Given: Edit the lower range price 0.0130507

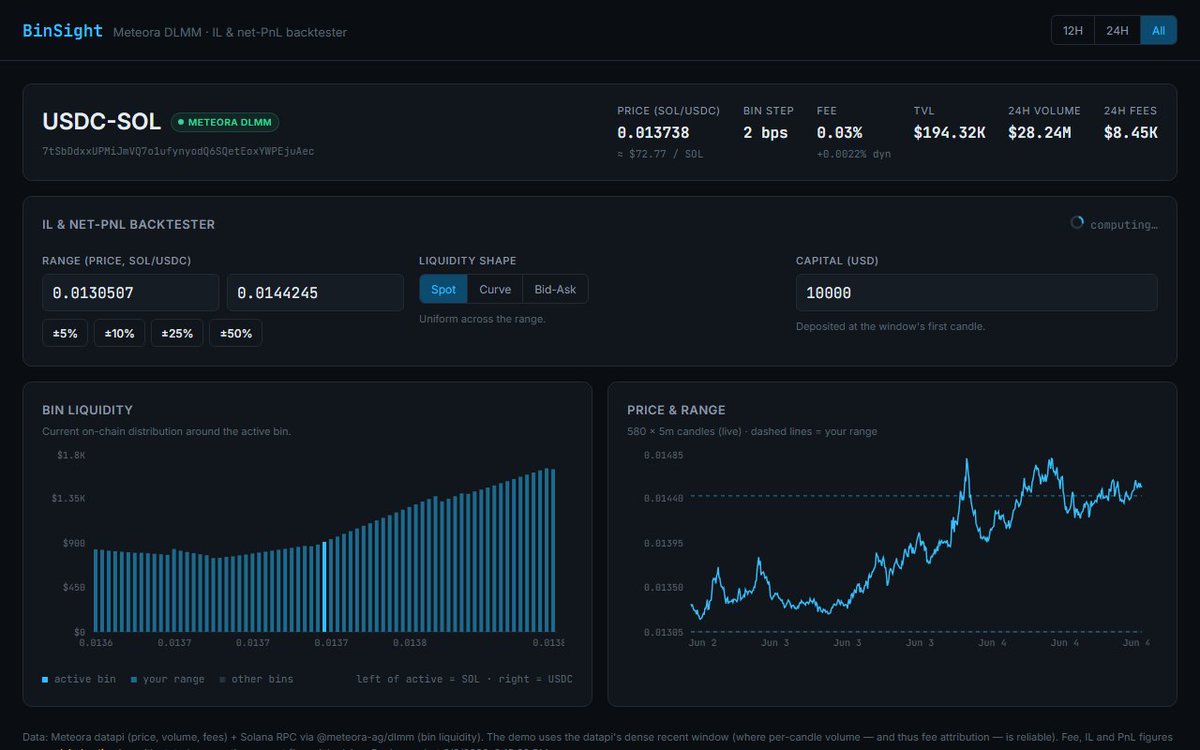Looking at the screenshot, I should 130,293.
